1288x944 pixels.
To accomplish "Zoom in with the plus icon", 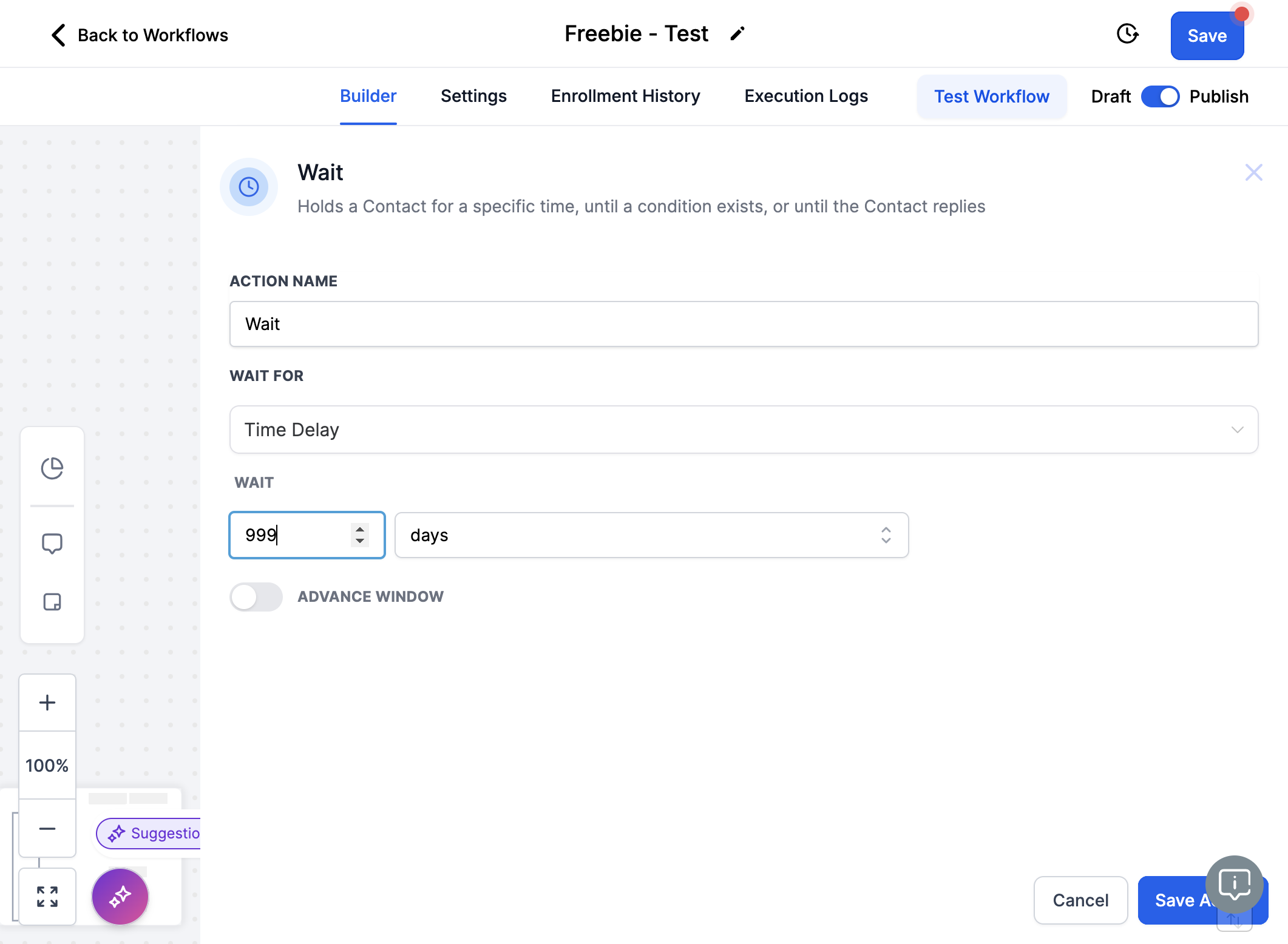I will click(x=47, y=703).
